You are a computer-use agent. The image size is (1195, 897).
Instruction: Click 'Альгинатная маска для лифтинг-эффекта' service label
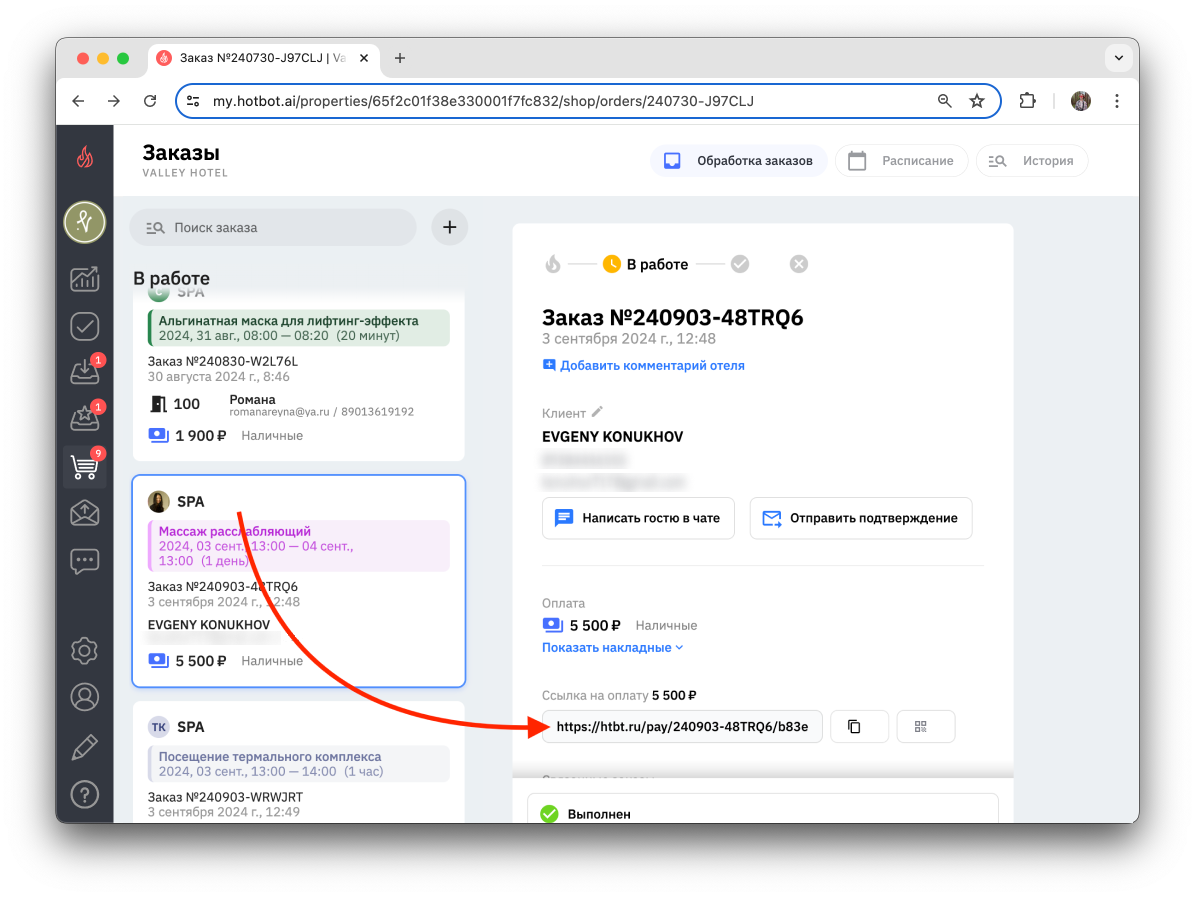click(288, 321)
